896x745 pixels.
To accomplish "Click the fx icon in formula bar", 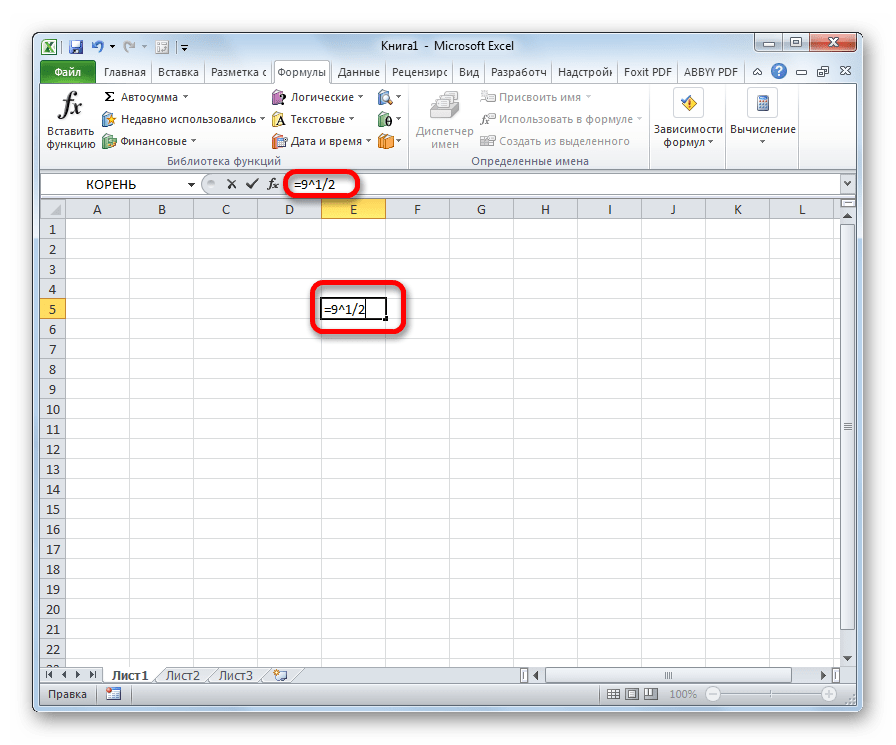I will [x=272, y=184].
